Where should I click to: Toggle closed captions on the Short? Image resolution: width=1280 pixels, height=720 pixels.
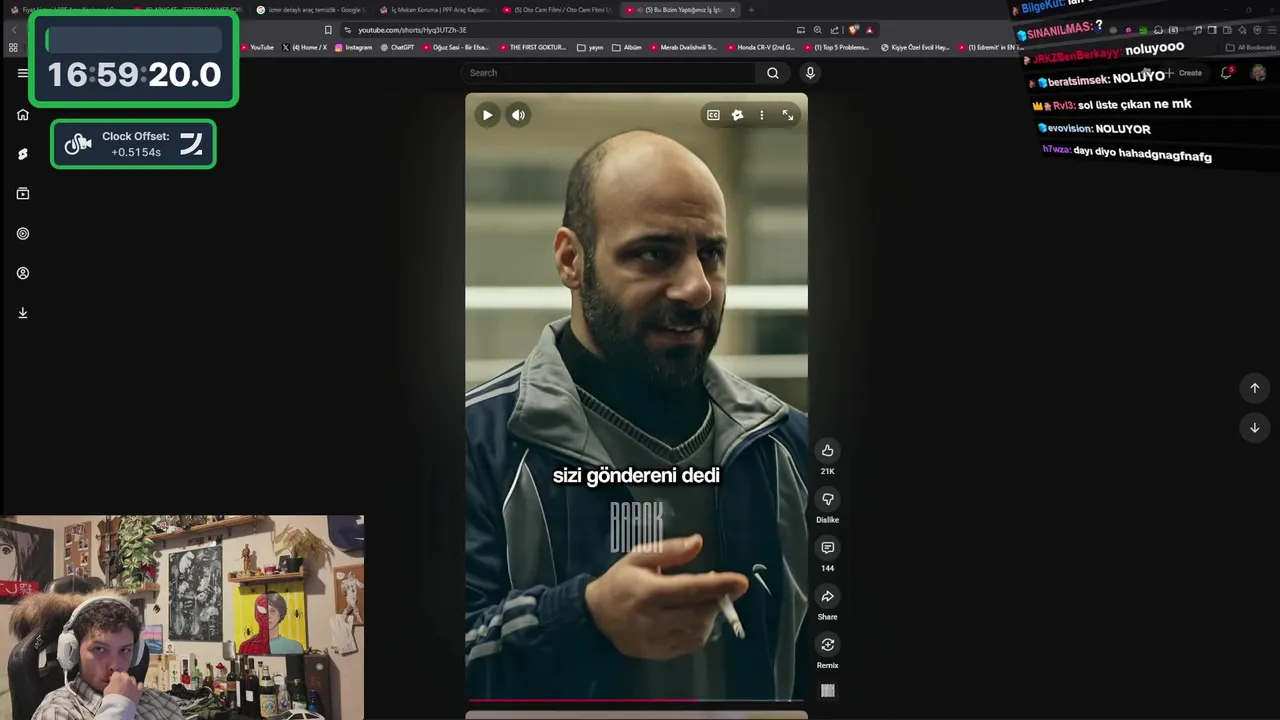click(713, 115)
